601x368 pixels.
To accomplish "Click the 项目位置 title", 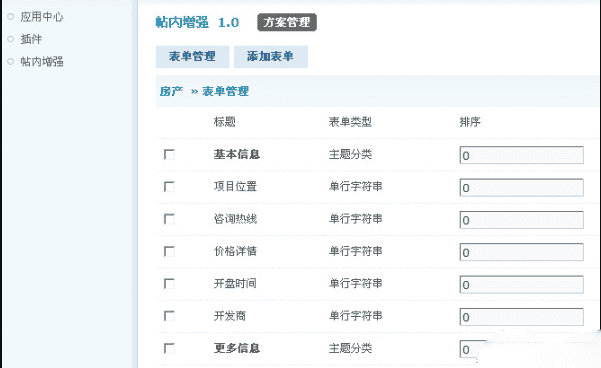I will (x=235, y=186).
